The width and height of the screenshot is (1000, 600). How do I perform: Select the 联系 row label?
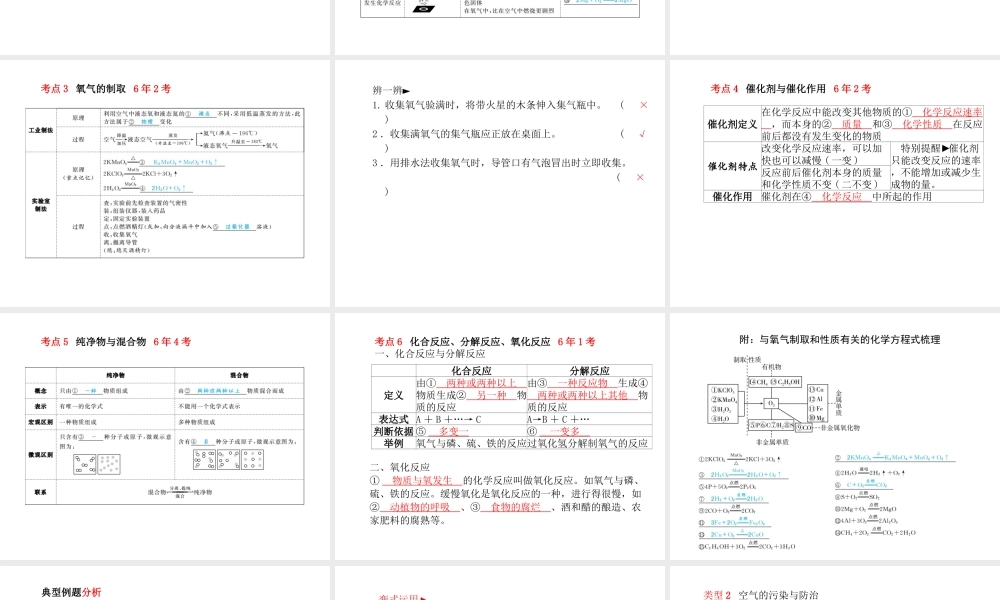(41, 492)
